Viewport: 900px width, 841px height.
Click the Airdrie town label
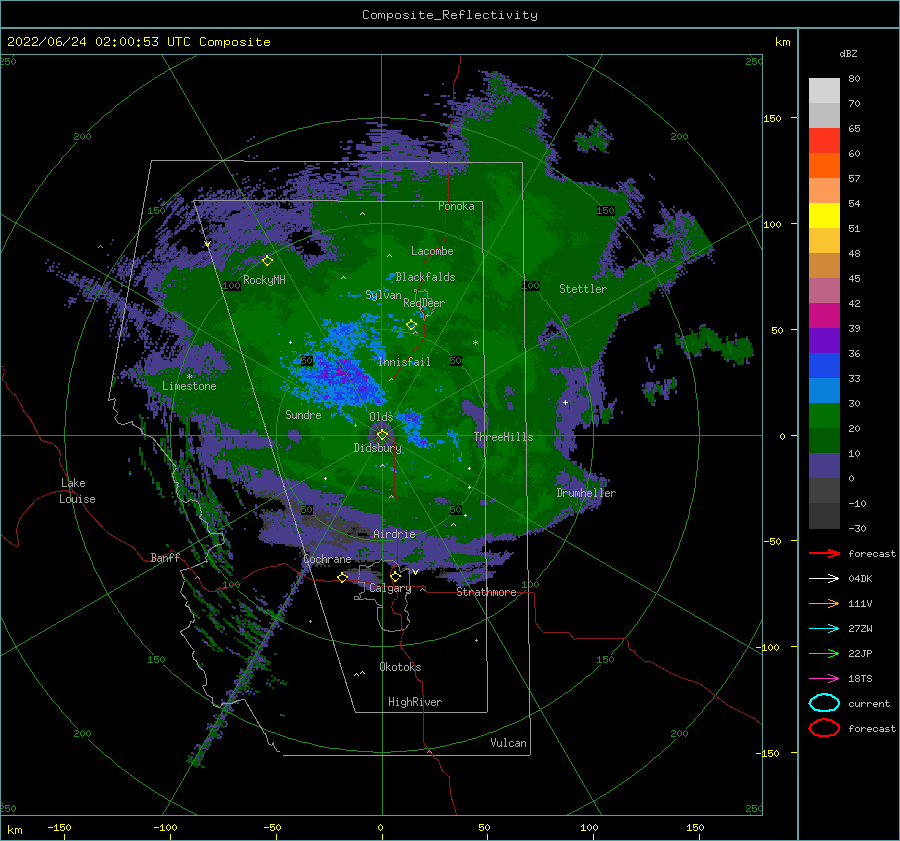point(394,534)
